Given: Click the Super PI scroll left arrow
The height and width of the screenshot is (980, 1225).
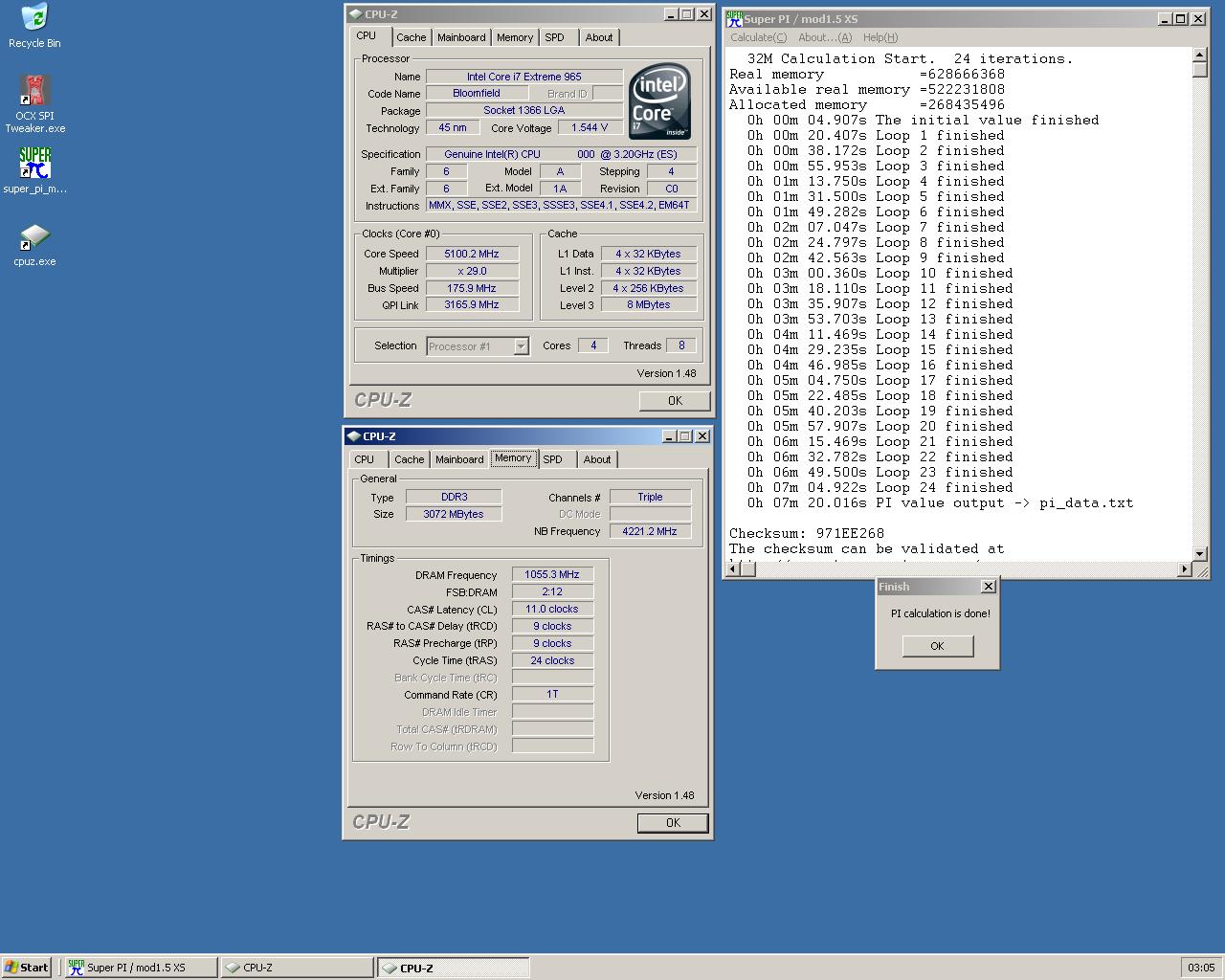Looking at the screenshot, I should [733, 569].
